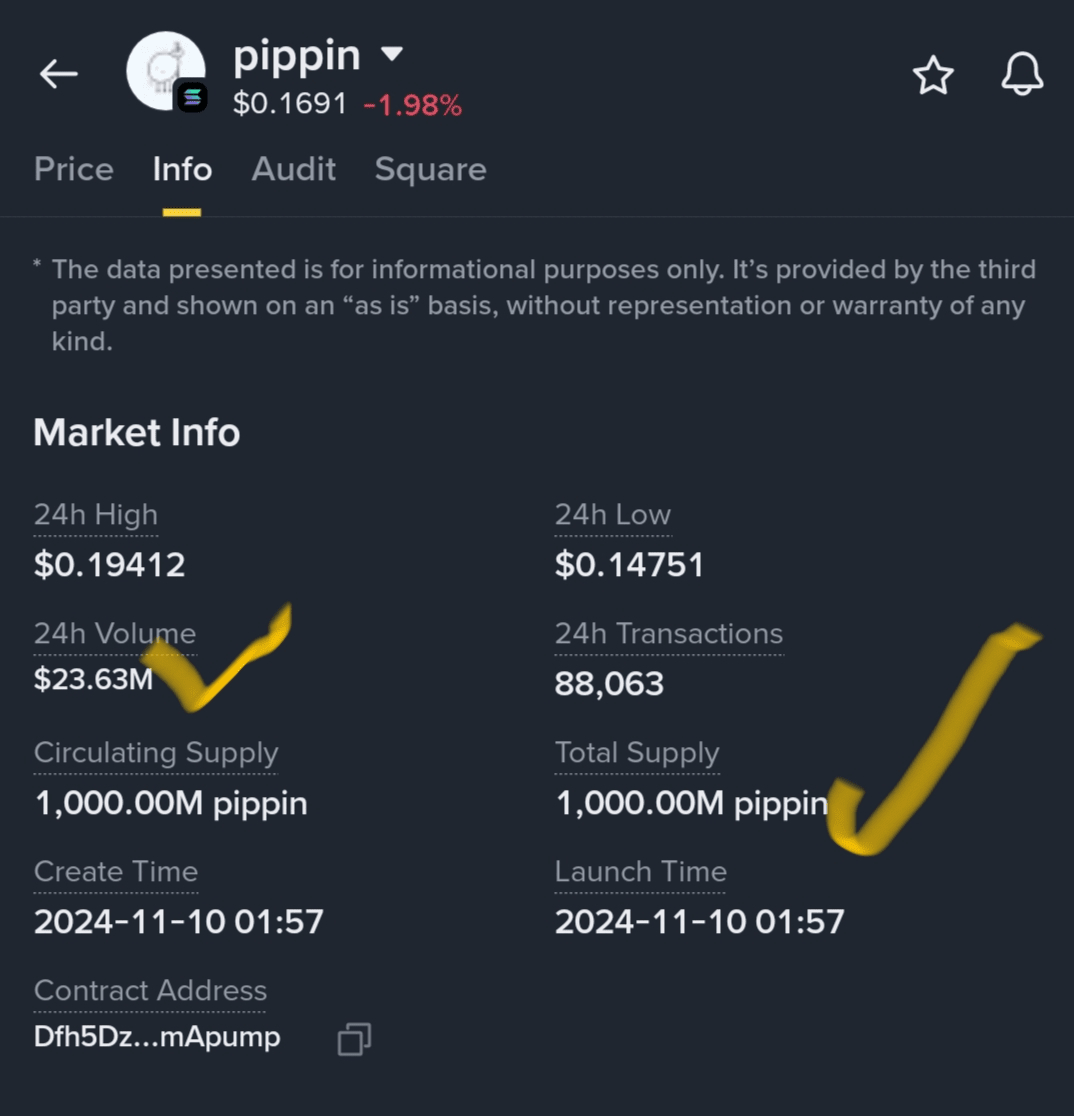
Task: Add pippin to favorites with star icon
Action: click(x=933, y=76)
